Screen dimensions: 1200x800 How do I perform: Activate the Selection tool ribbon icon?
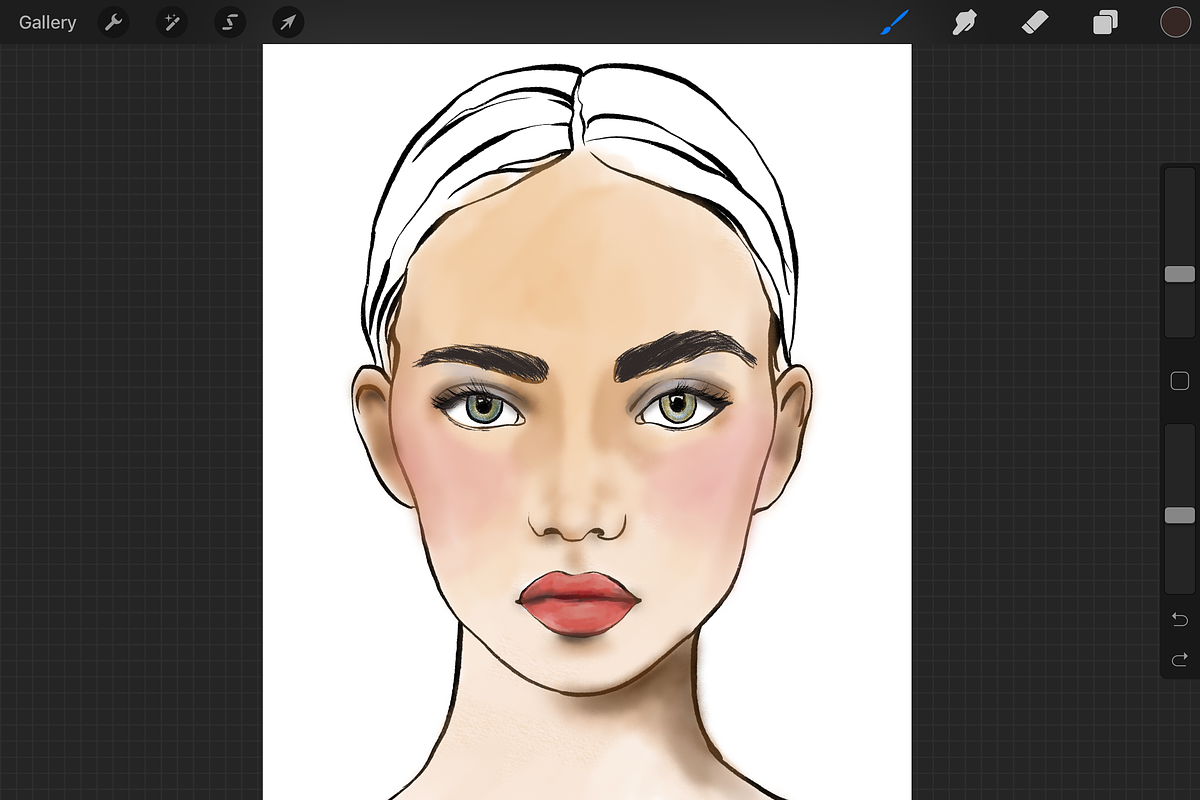[230, 22]
